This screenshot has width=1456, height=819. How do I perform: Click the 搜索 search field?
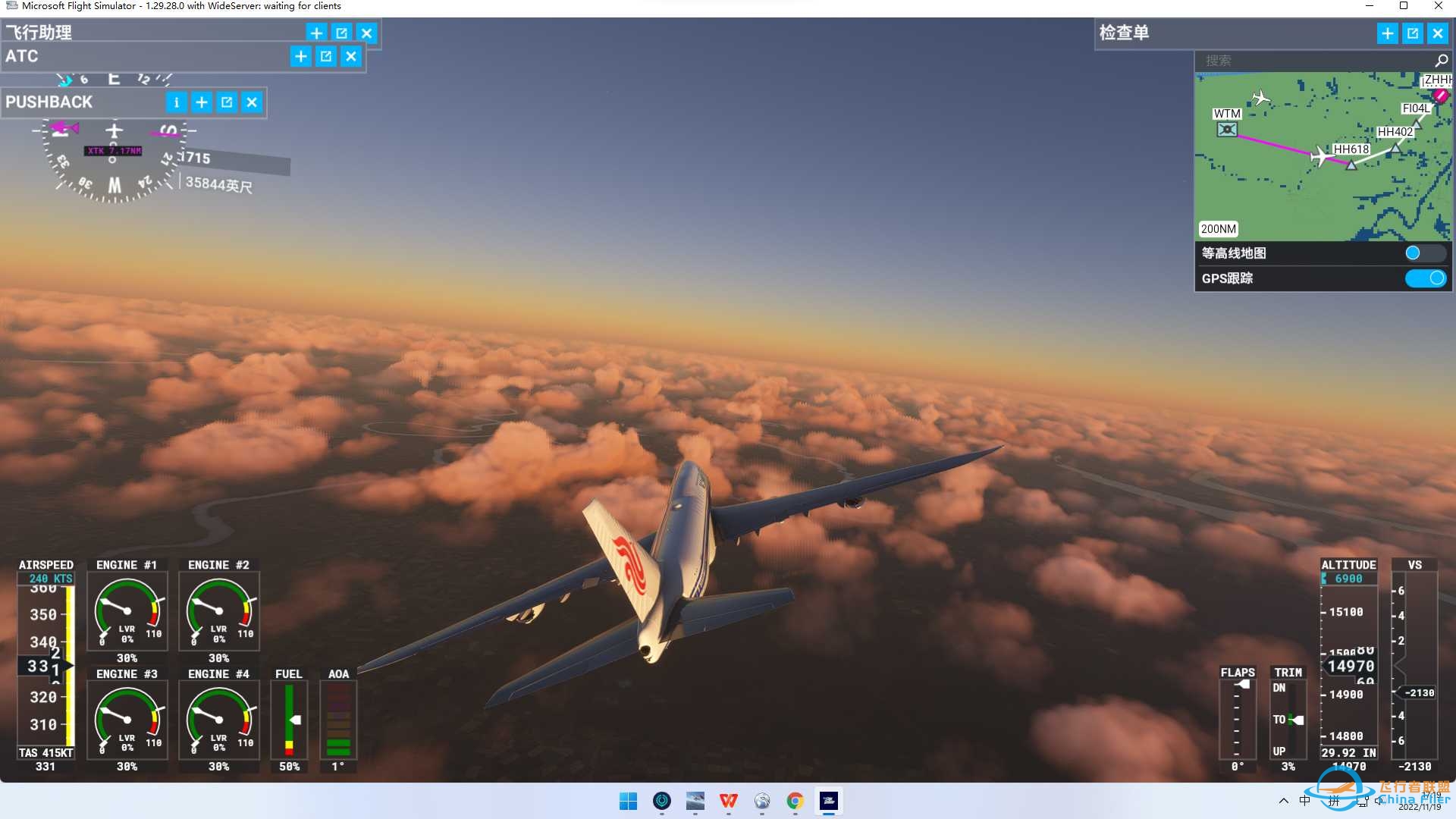pyautogui.click(x=1316, y=61)
